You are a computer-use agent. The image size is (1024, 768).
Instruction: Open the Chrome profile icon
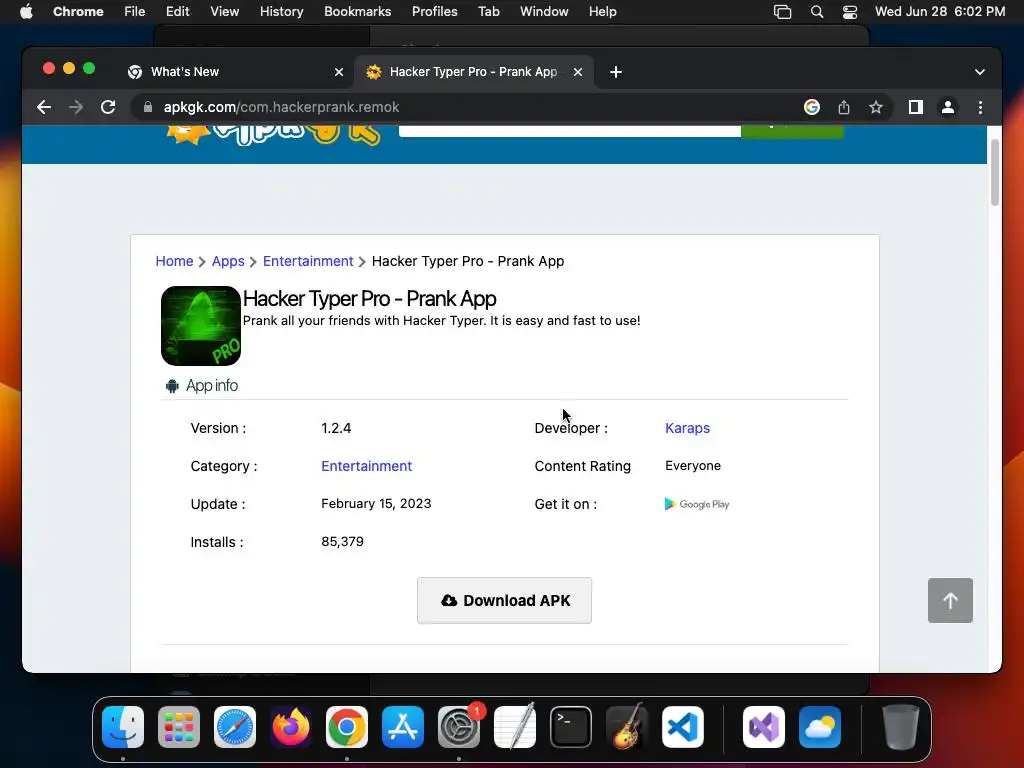click(948, 107)
